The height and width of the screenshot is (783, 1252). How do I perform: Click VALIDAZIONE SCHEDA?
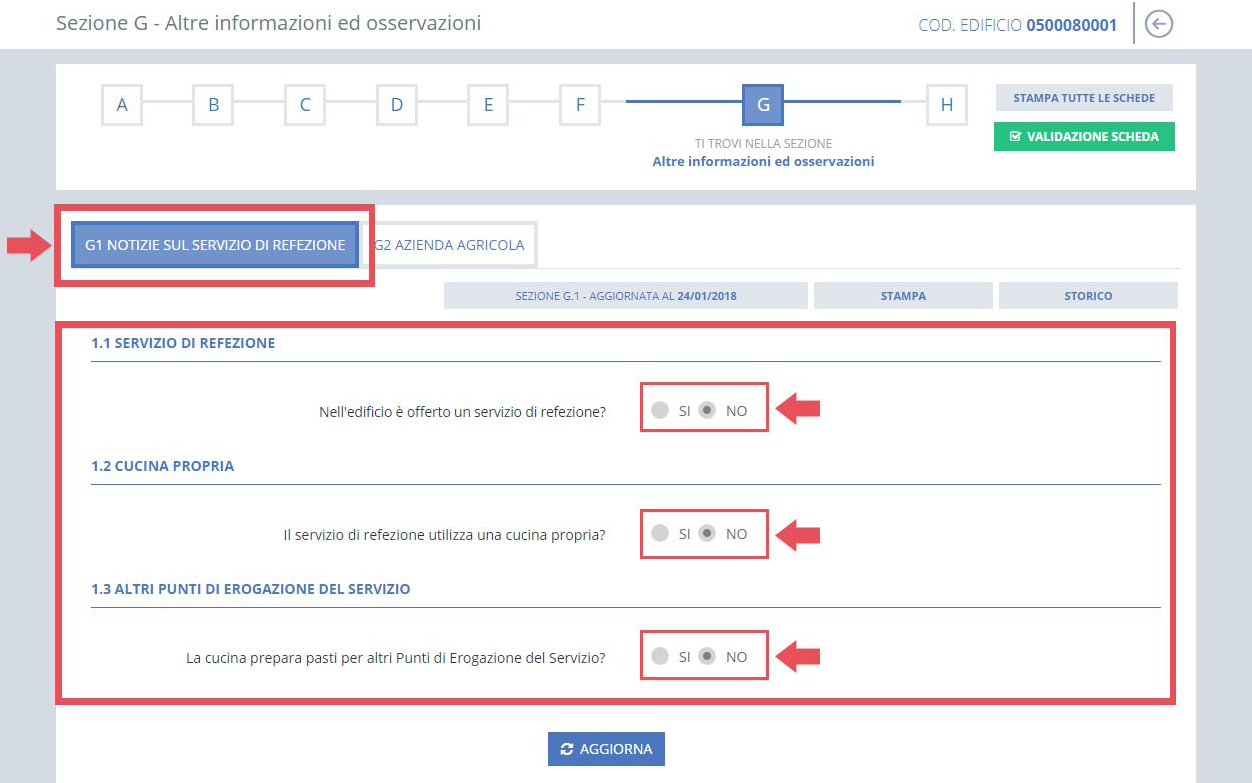(1084, 136)
